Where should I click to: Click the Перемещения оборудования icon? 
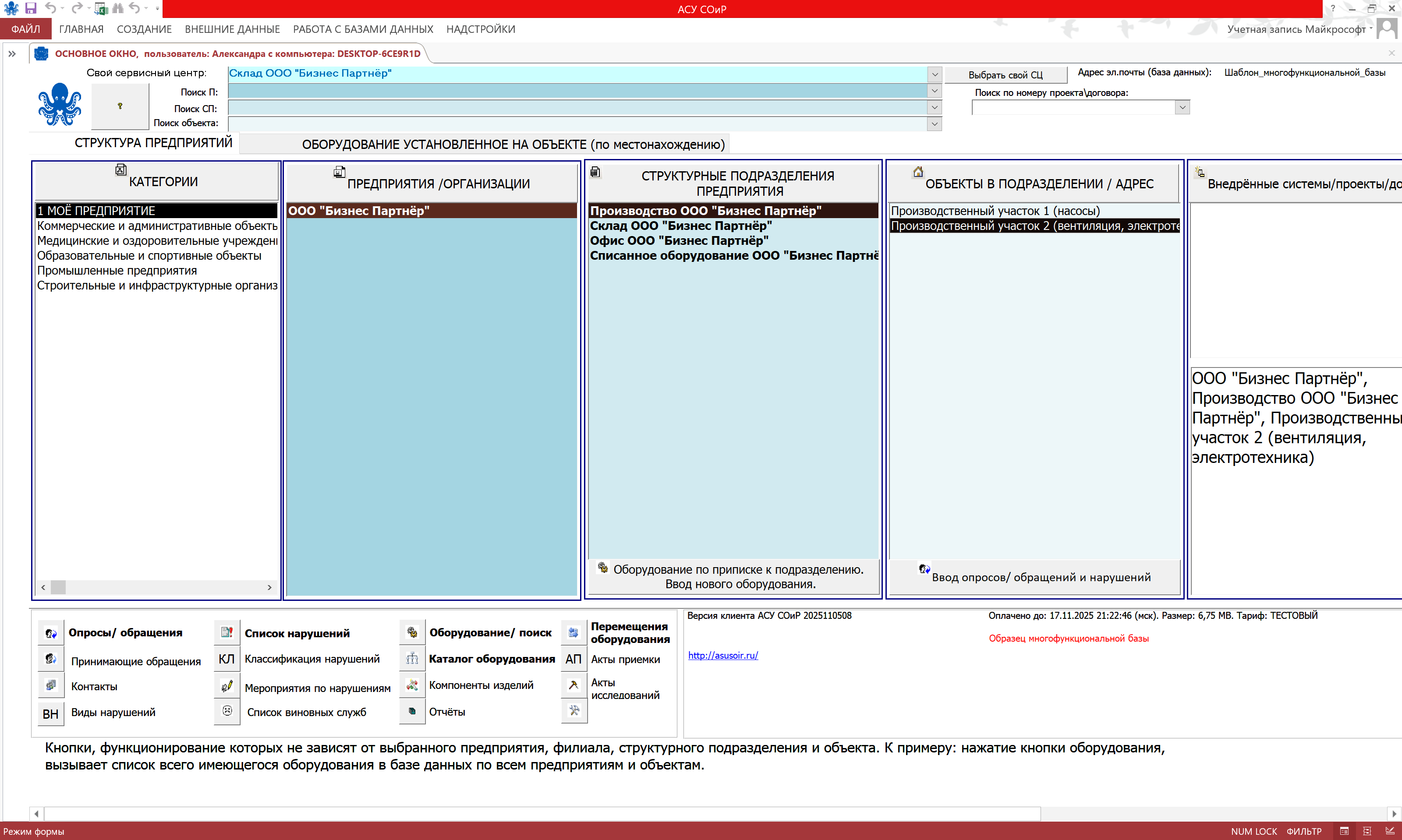pyautogui.click(x=574, y=633)
